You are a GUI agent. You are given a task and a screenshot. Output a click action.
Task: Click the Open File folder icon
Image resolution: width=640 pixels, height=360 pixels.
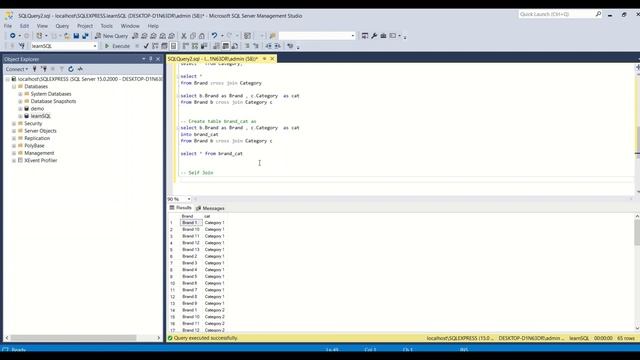click(67, 36)
